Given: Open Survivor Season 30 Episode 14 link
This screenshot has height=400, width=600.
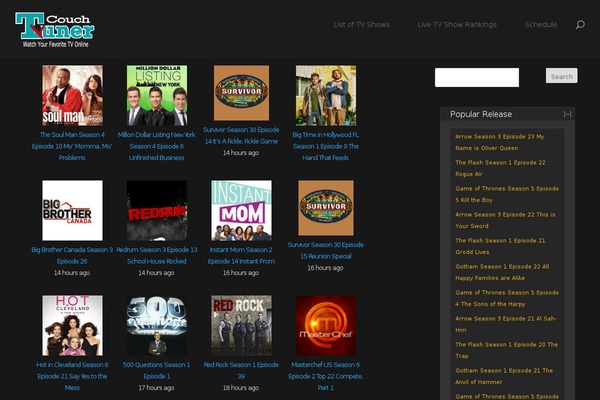Looking at the screenshot, I should (241, 136).
